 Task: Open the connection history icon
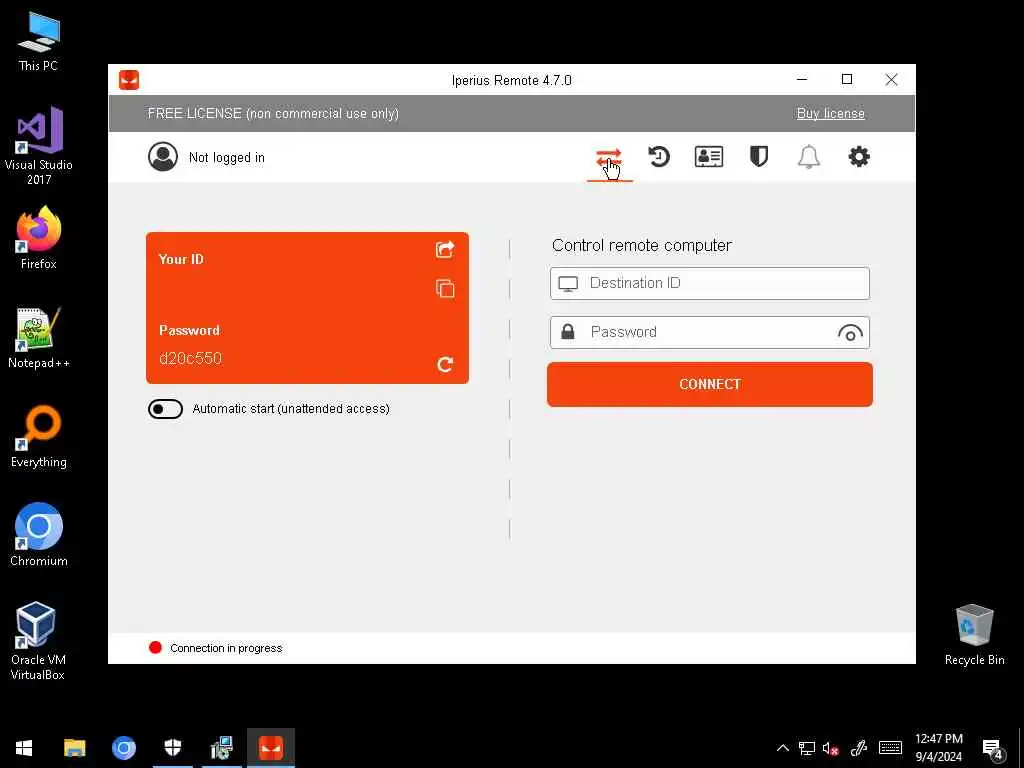[x=659, y=157]
